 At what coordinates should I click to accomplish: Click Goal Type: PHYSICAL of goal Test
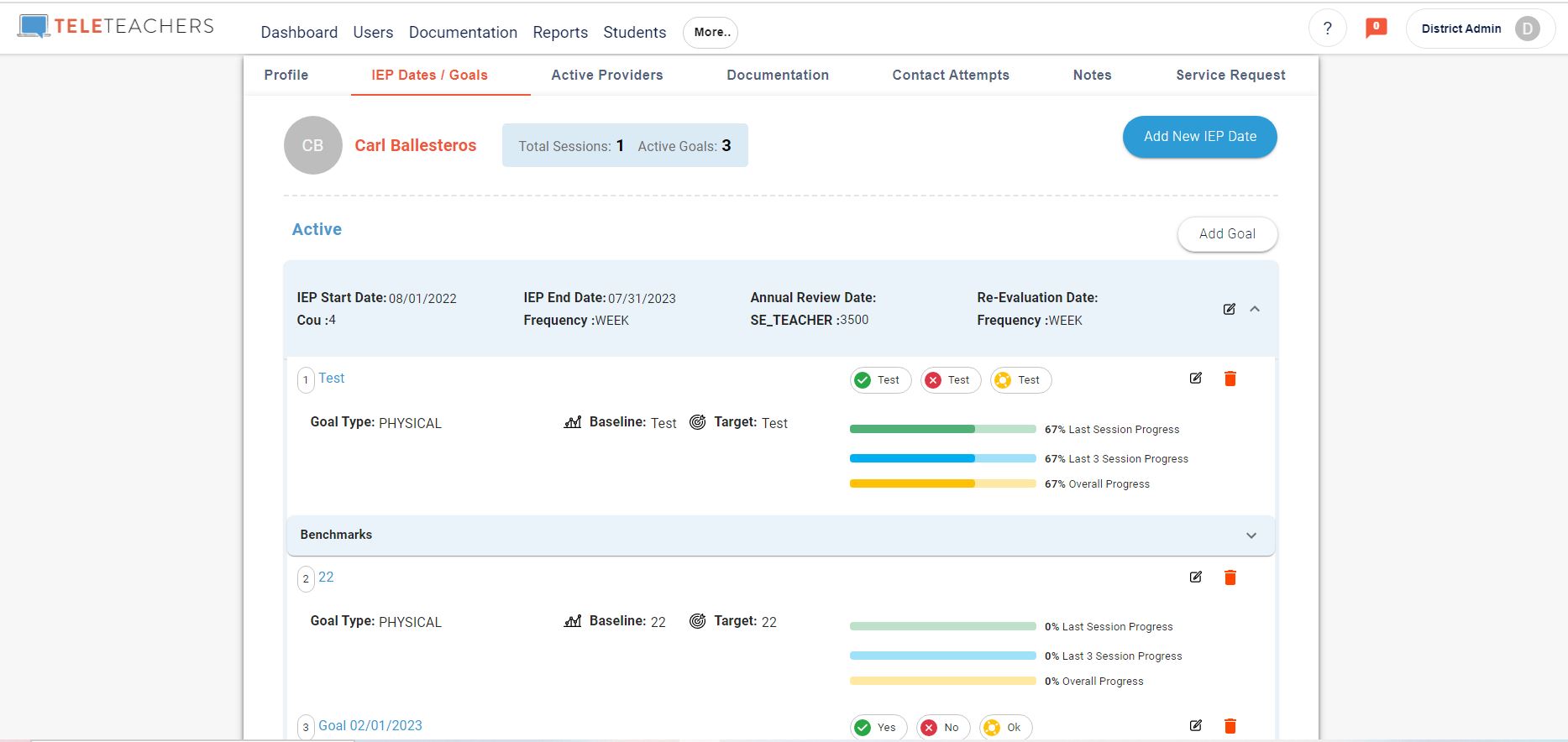point(375,422)
